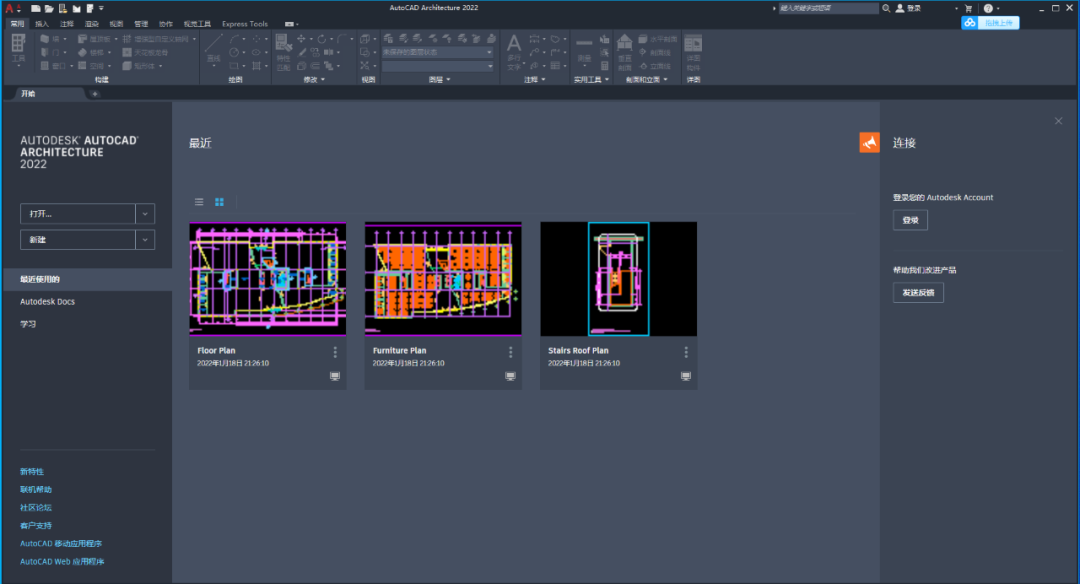
Task: Click the blue drag-upload (拖拽上传) button
Action: point(990,23)
